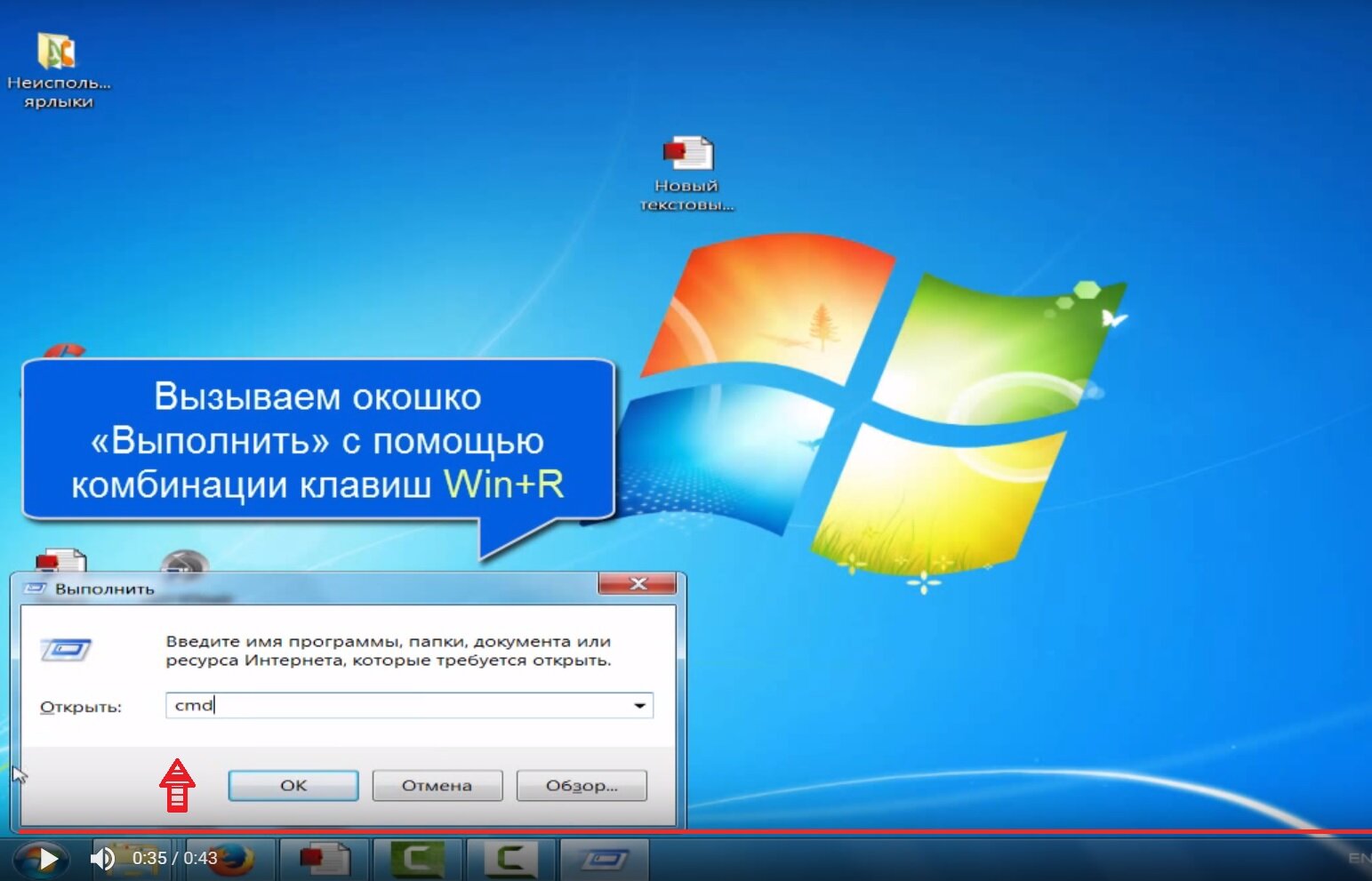Select the Новый текстовы... desktop file icon
The height and width of the screenshot is (881, 1372).
(x=686, y=173)
